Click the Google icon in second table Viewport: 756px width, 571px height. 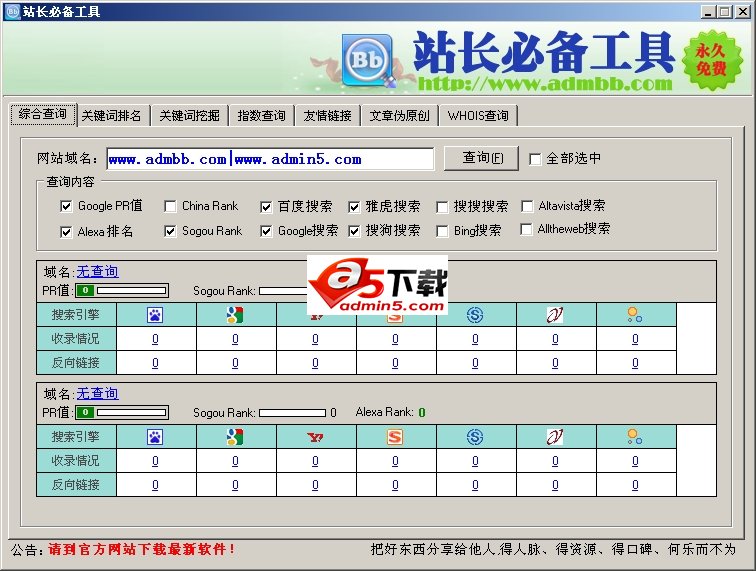tap(235, 437)
